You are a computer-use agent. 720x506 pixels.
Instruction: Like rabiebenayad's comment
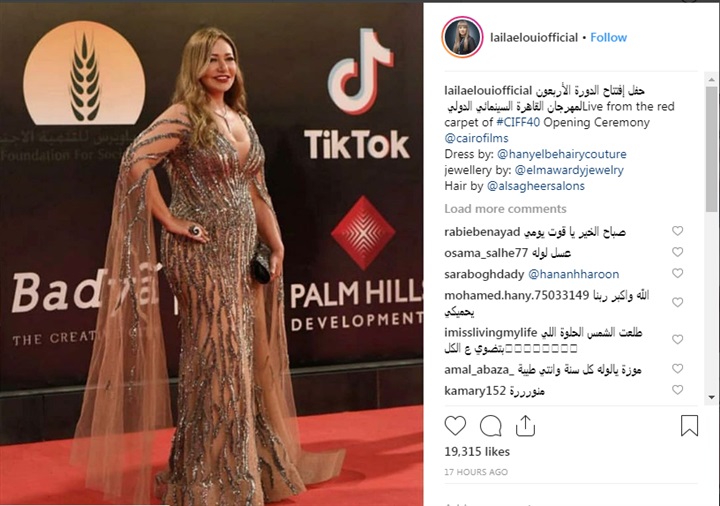[677, 231]
